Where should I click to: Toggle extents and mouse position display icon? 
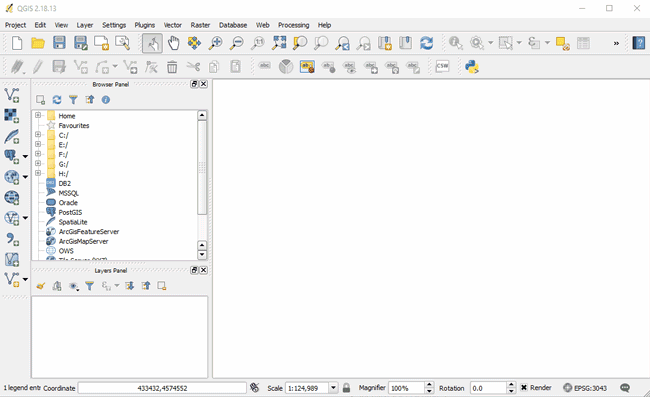coord(255,388)
